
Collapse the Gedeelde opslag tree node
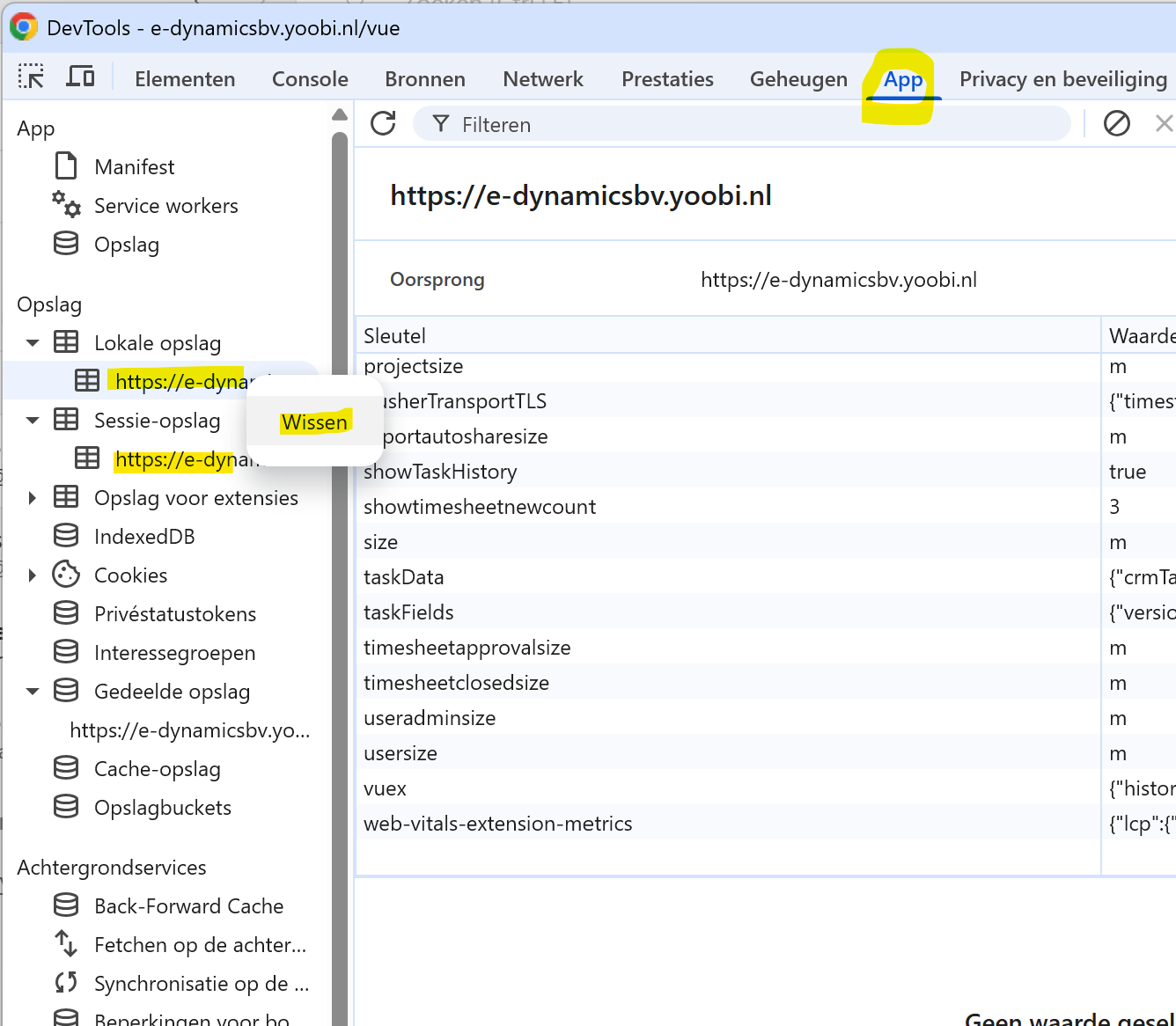click(x=33, y=692)
